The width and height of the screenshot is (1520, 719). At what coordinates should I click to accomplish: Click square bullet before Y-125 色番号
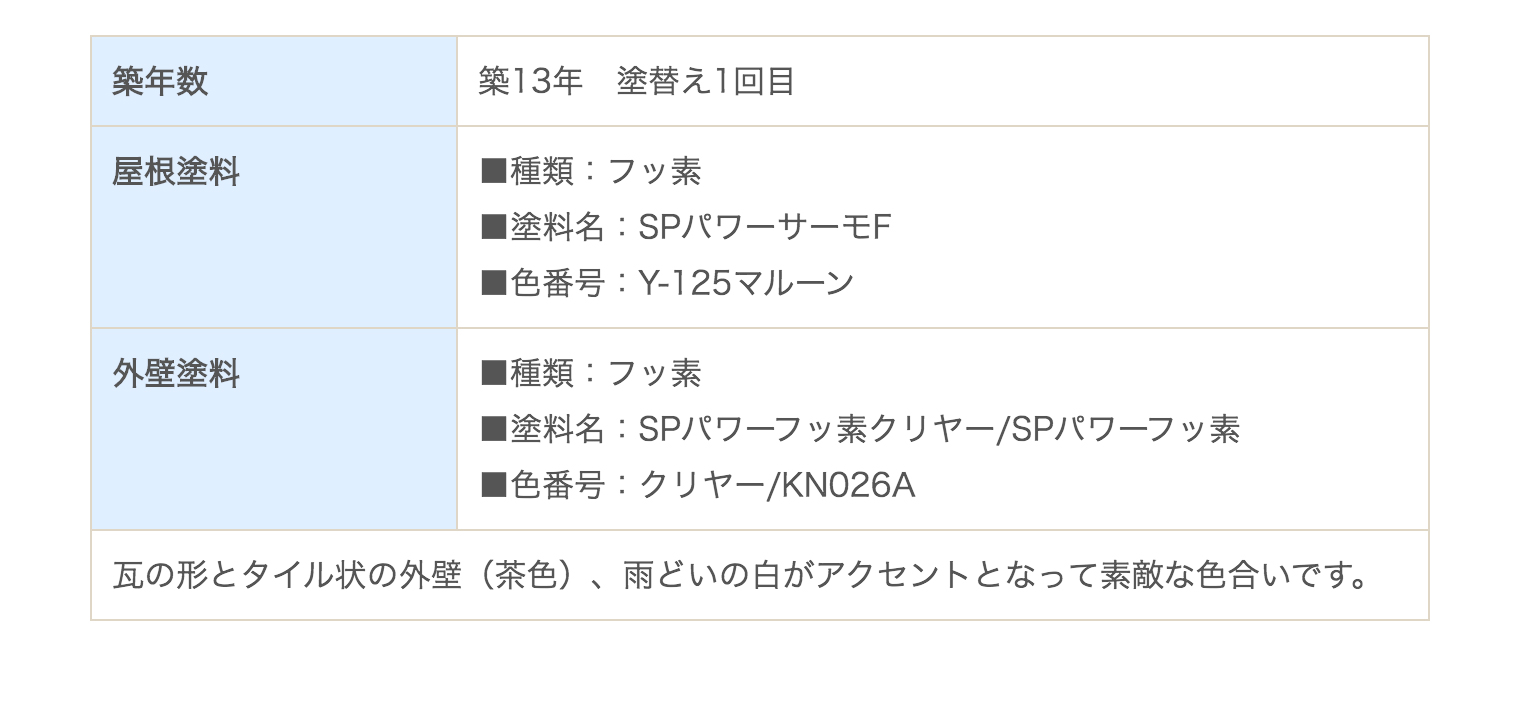[x=494, y=284]
